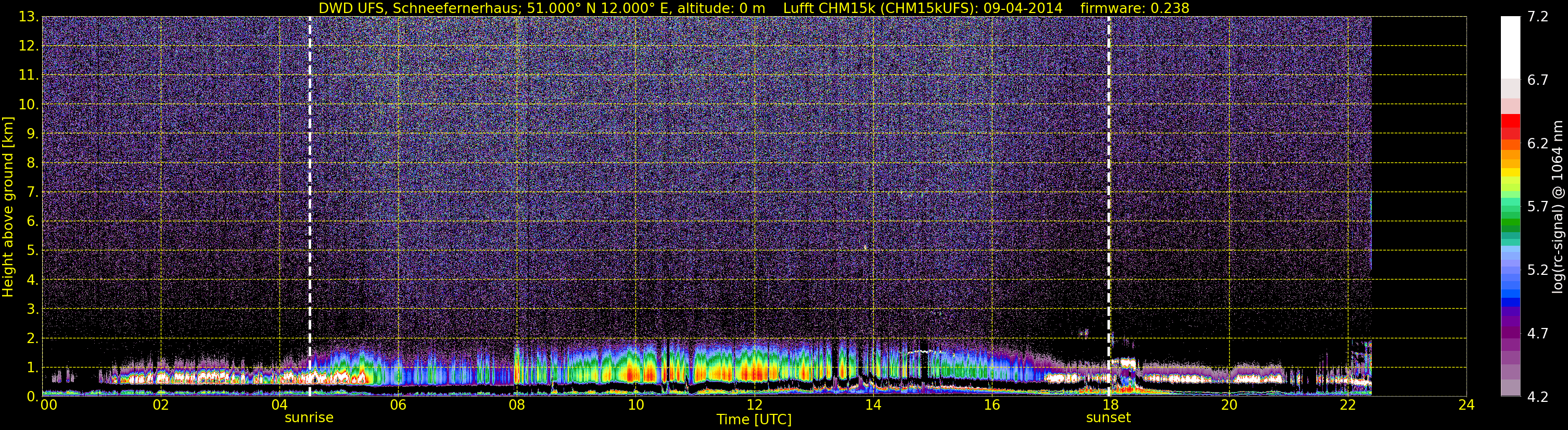Click the 'firmware: 0.238' text
This screenshot has height=430, width=1568.
point(1134,8)
